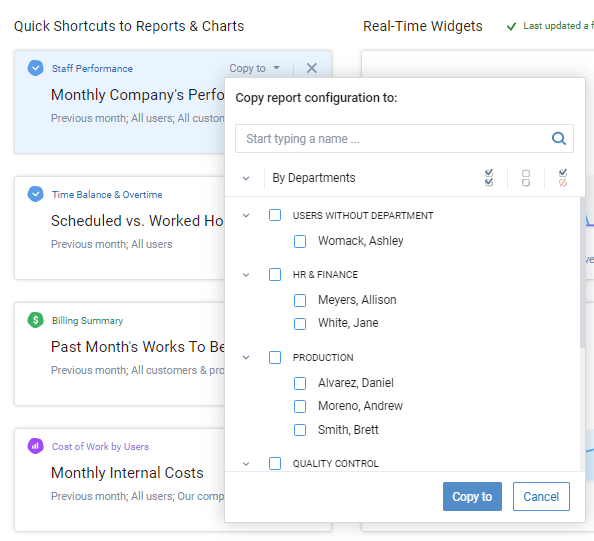Image resolution: width=594 pixels, height=541 pixels.
Task: Click the Cost of Work chart icon
Action: click(35, 446)
